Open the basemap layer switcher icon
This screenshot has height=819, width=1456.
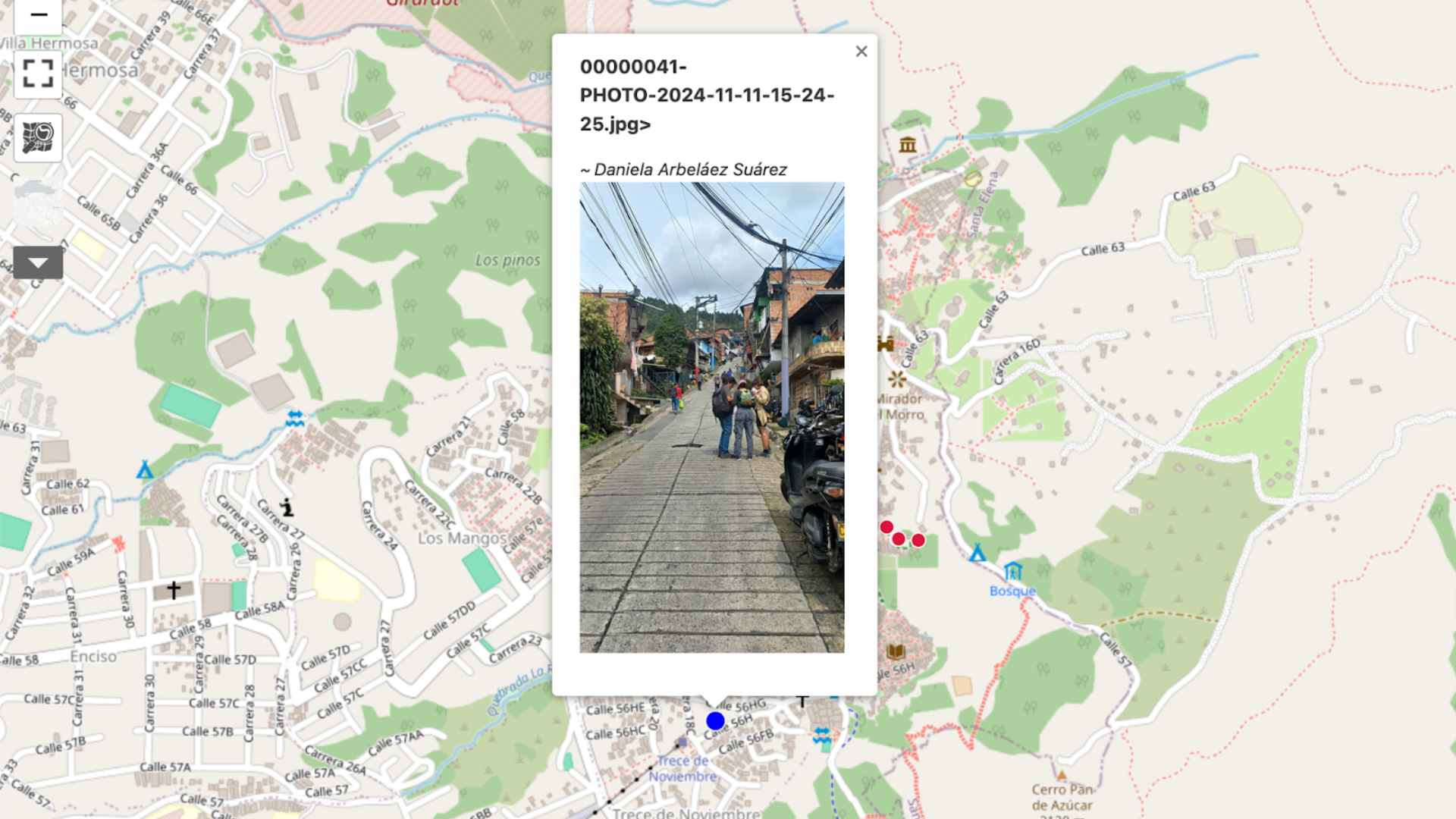[38, 137]
